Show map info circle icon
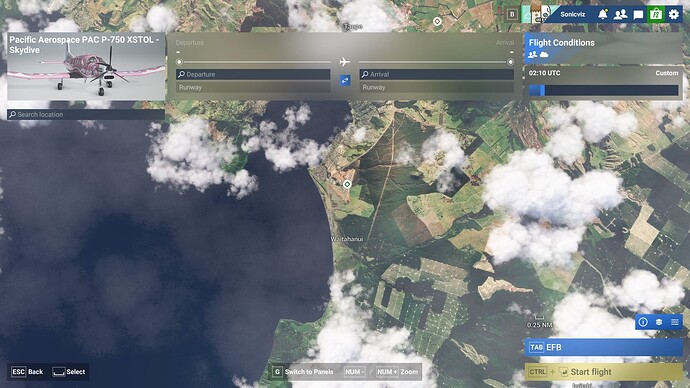 [x=643, y=322]
